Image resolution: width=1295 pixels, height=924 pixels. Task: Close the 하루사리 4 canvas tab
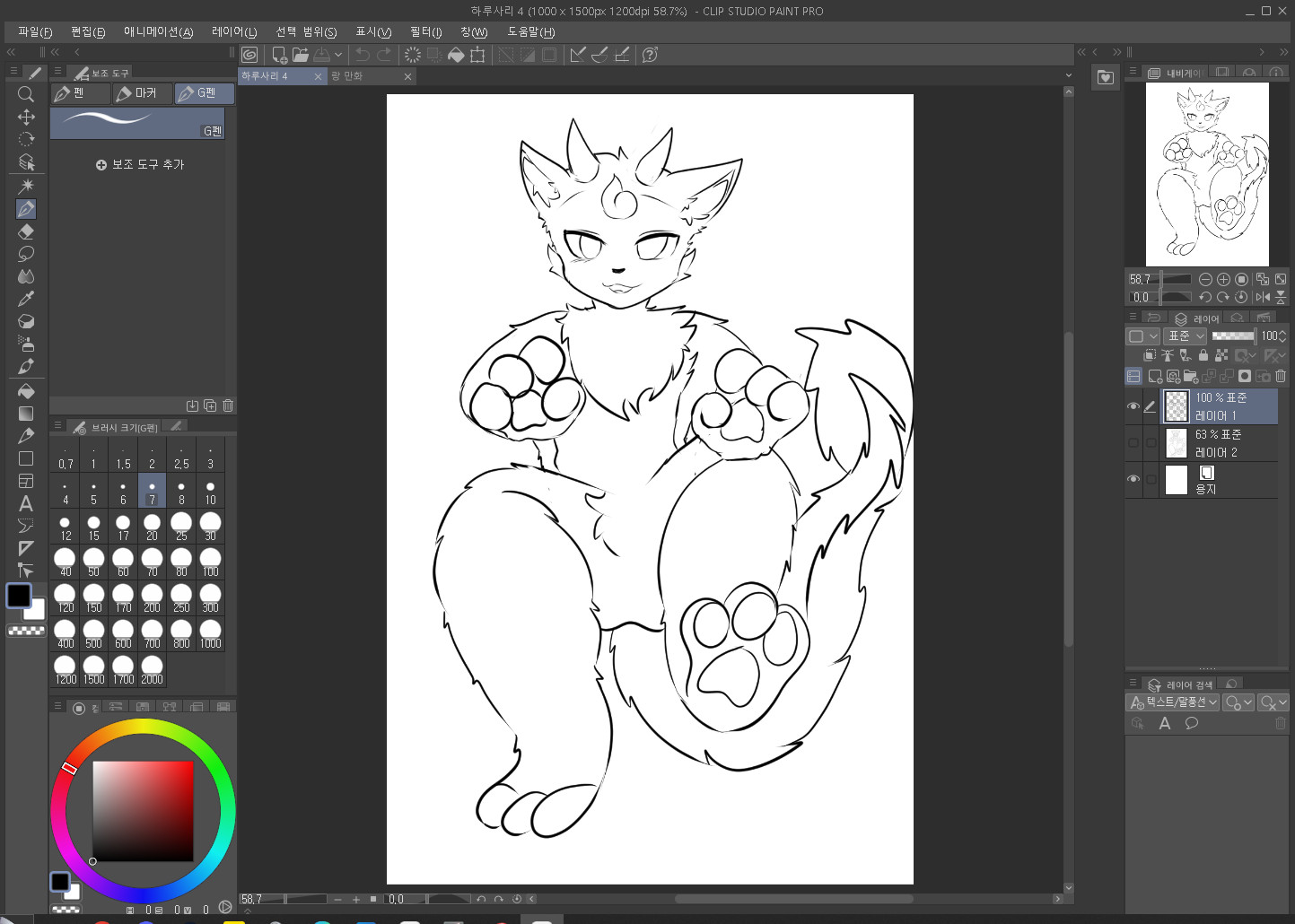pyautogui.click(x=318, y=77)
